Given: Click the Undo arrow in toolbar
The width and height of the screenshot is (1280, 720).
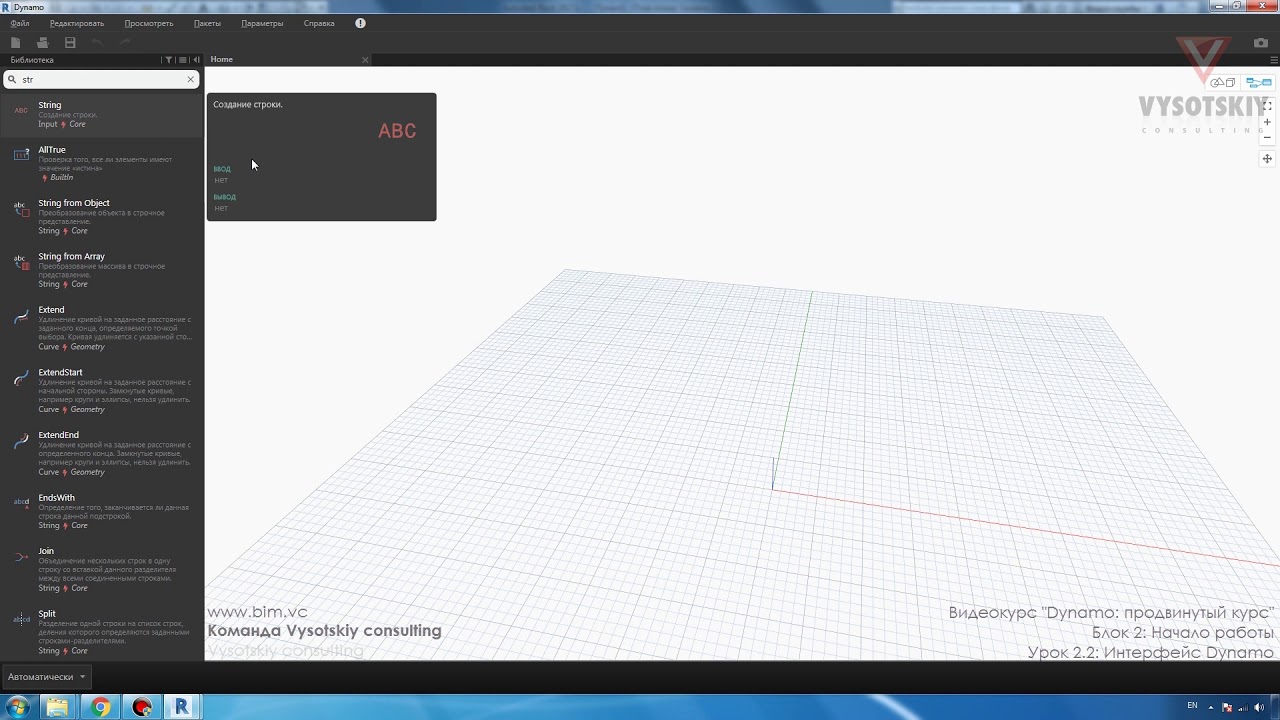Looking at the screenshot, I should tap(97, 43).
